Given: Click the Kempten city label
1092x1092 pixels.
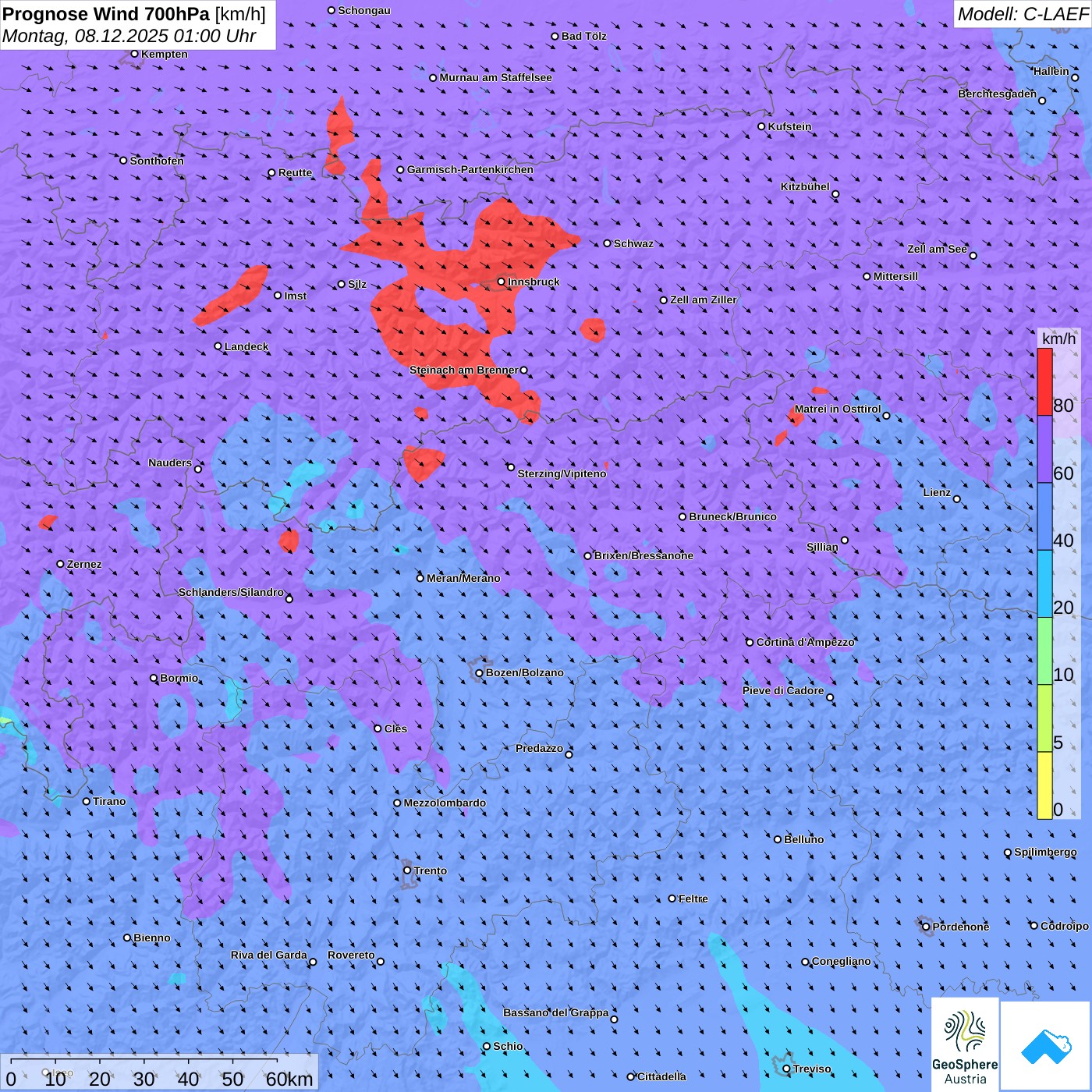Looking at the screenshot, I should pyautogui.click(x=165, y=54).
